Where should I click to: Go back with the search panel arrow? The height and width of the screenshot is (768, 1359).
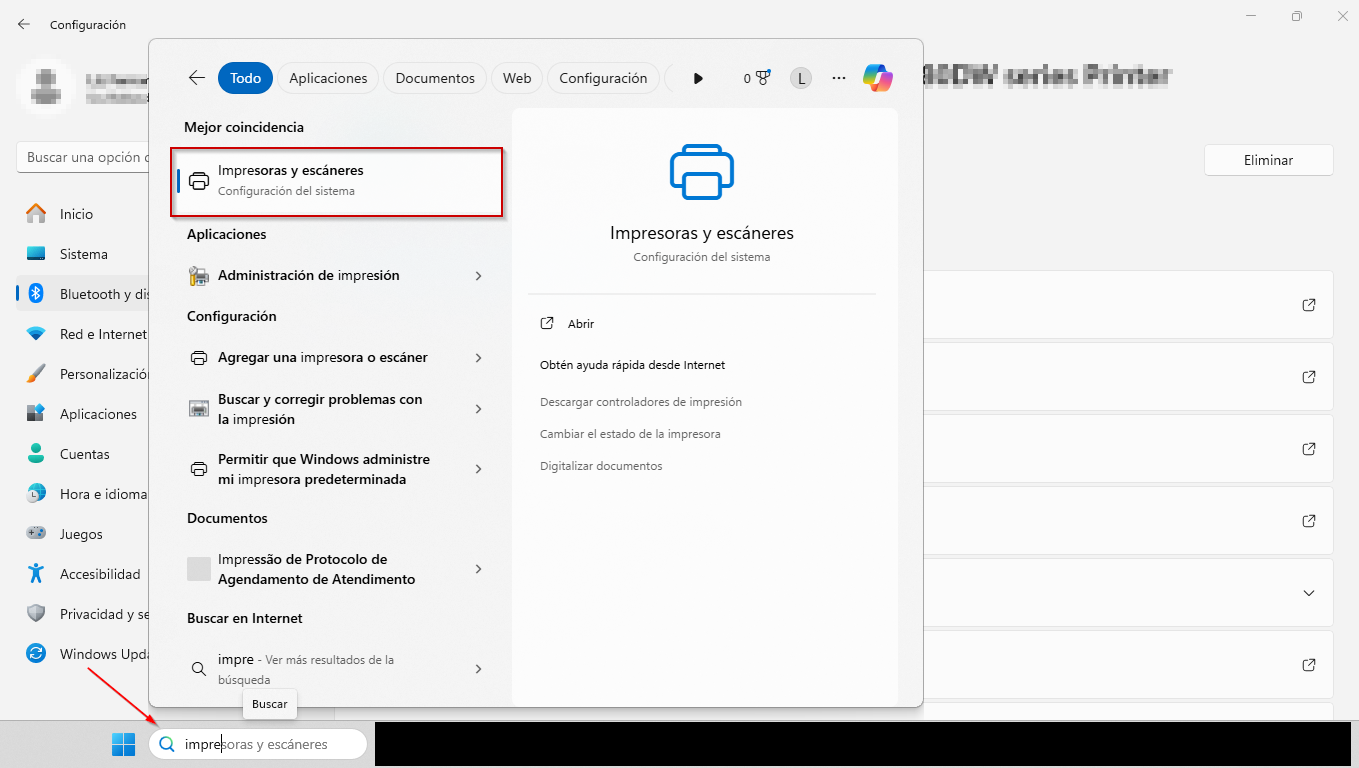(x=197, y=78)
